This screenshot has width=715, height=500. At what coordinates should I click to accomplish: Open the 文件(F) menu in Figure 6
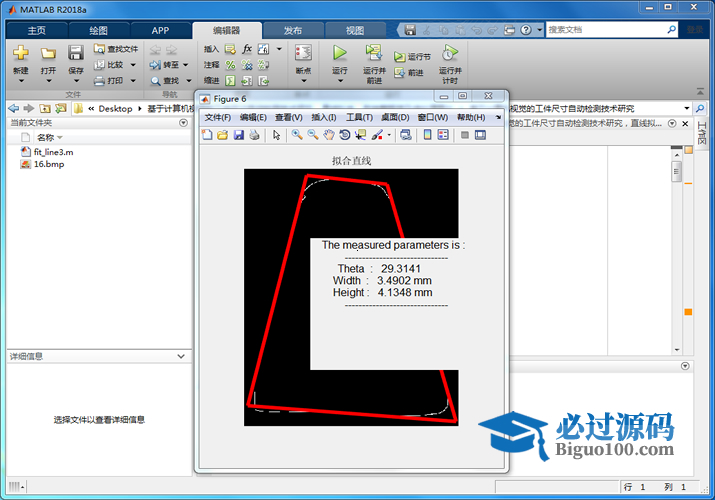[218, 118]
